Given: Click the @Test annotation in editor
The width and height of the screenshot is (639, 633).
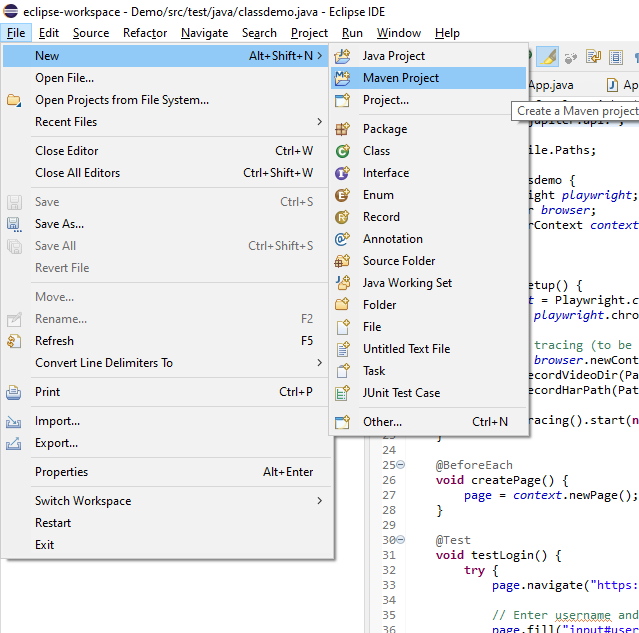Looking at the screenshot, I should click(x=453, y=540).
